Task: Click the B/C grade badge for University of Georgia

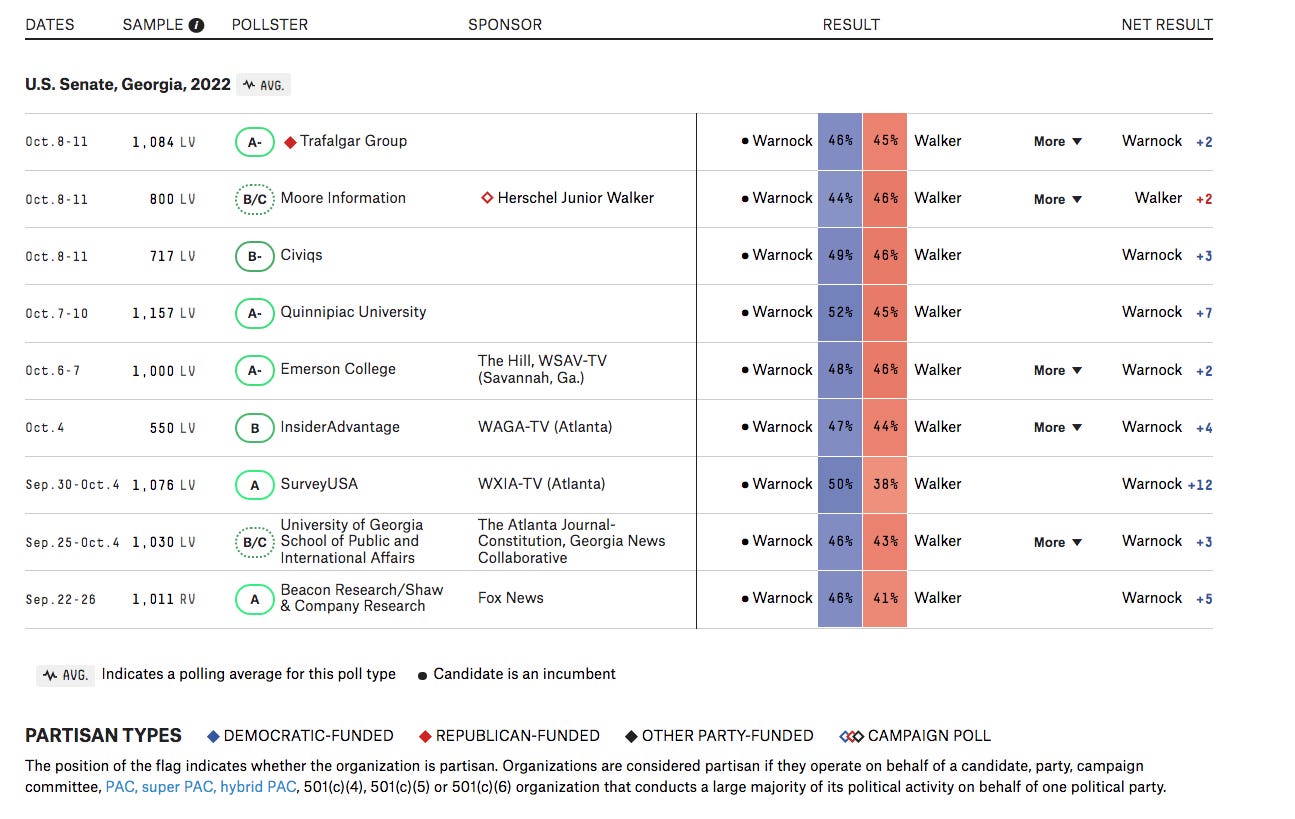Action: coord(255,542)
